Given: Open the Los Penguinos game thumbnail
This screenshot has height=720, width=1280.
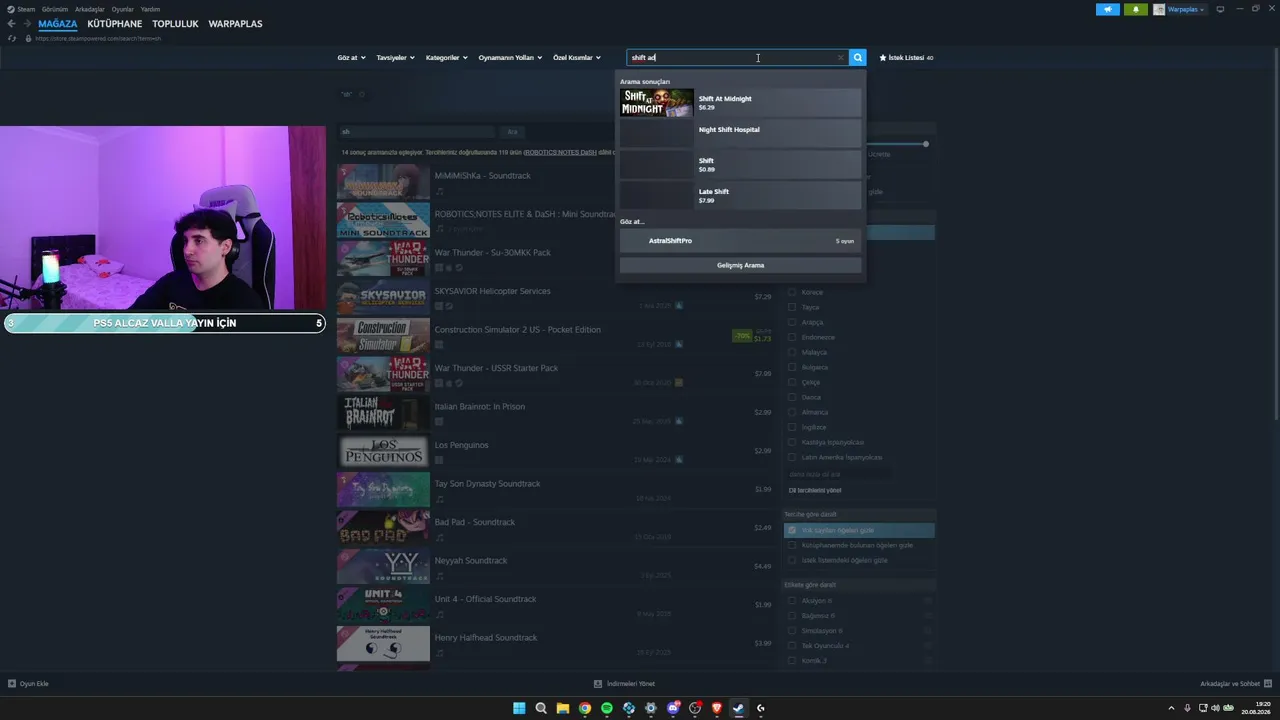Looking at the screenshot, I should tap(383, 450).
